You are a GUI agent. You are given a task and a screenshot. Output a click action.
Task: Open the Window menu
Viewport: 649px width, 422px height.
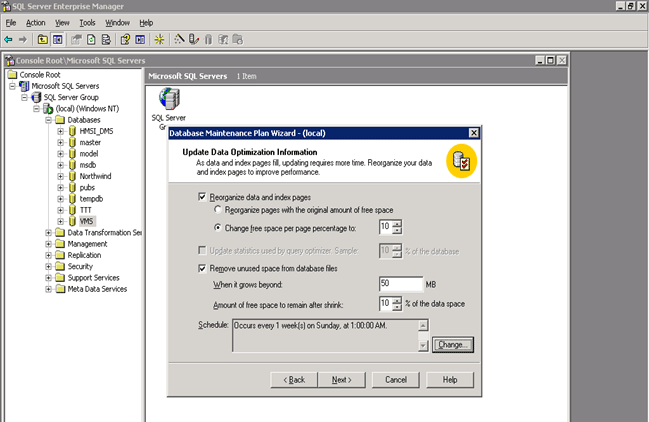(117, 23)
